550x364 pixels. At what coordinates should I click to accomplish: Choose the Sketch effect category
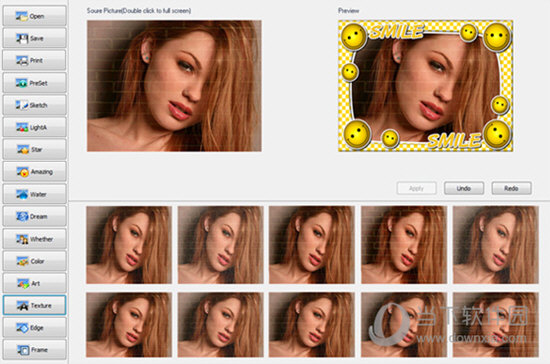pos(34,105)
